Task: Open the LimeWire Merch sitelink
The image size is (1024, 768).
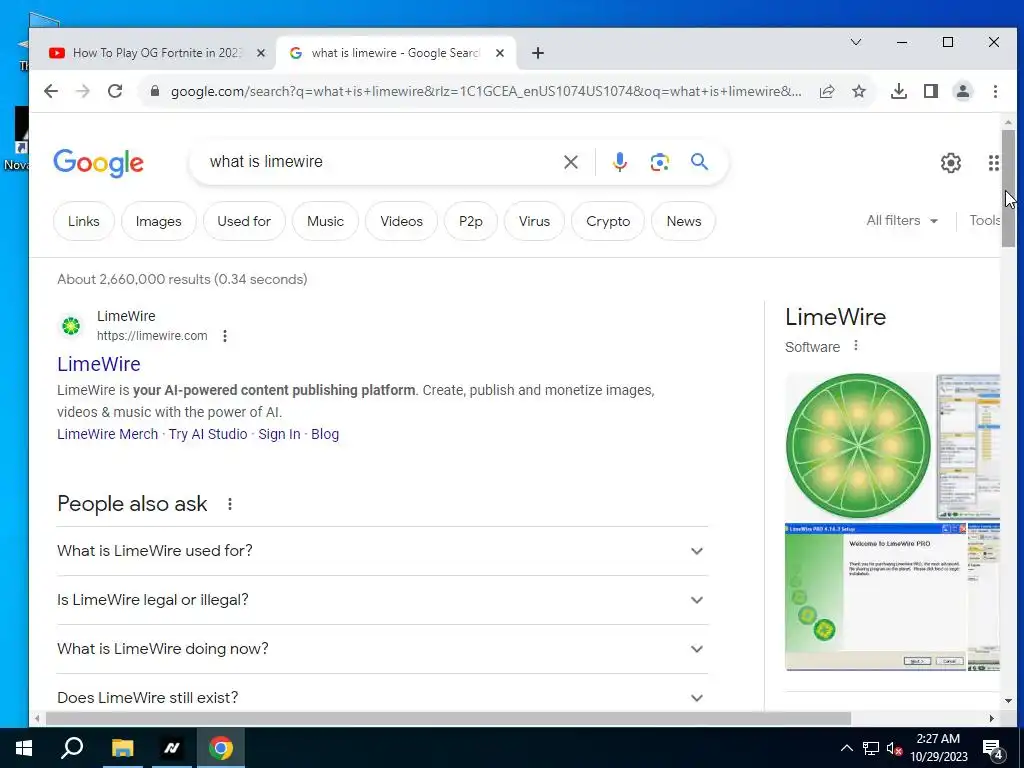Action: (107, 434)
